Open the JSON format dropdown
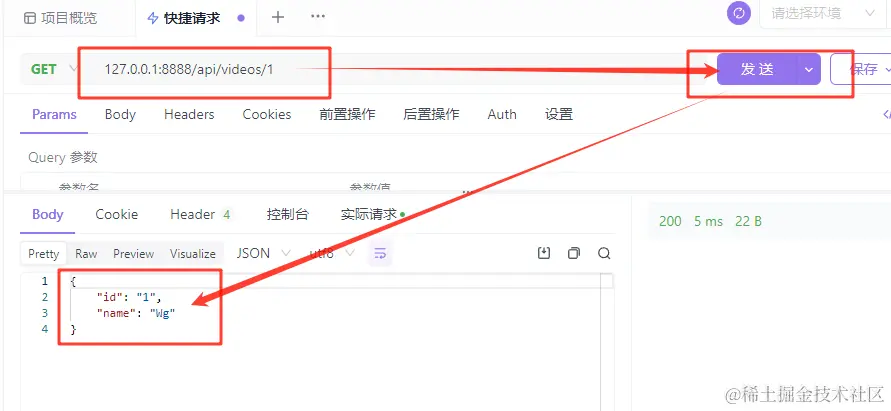This screenshot has height=411, width=891. [x=264, y=253]
